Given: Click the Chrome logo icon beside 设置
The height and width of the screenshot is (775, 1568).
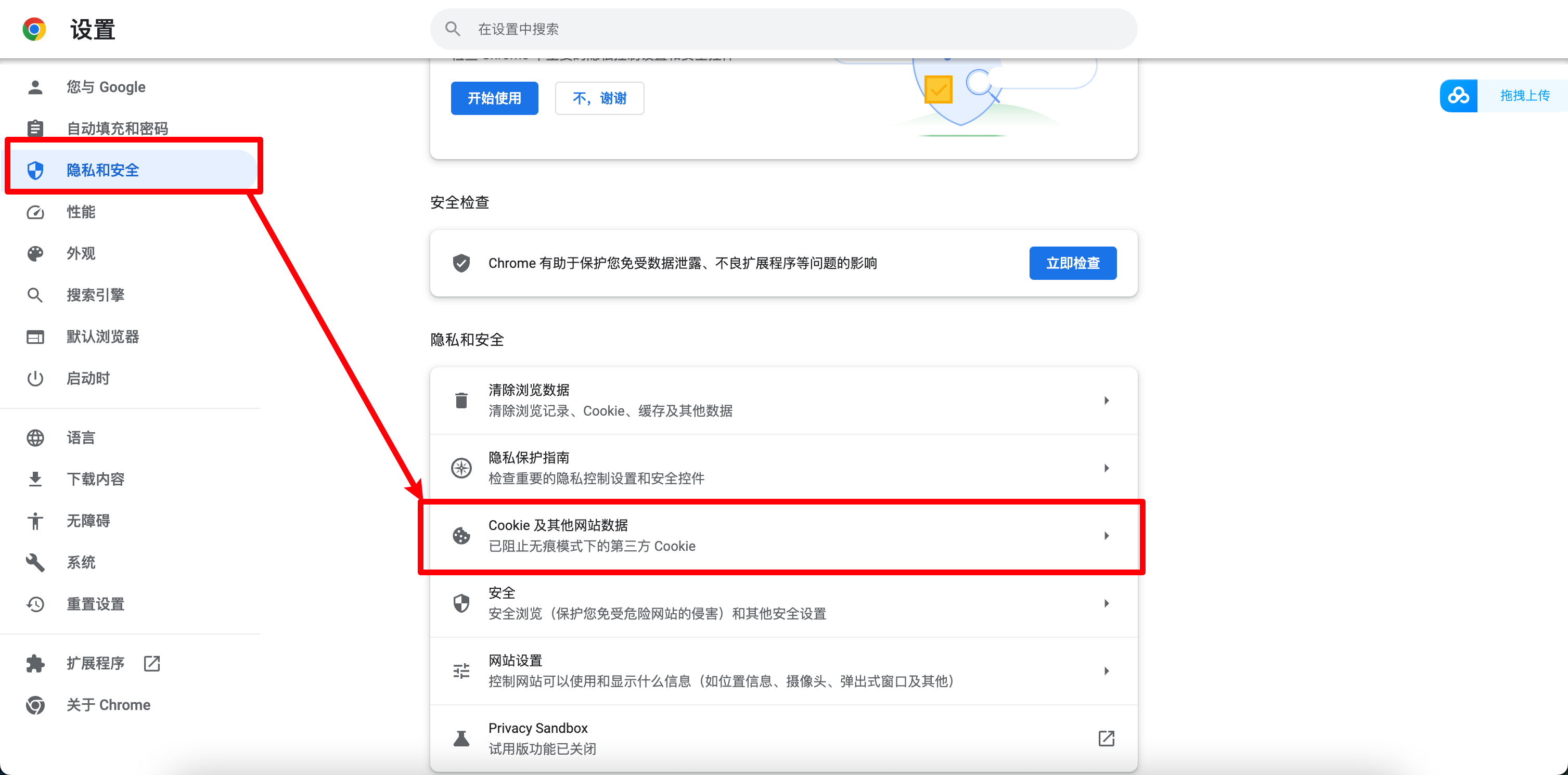Looking at the screenshot, I should click(34, 29).
